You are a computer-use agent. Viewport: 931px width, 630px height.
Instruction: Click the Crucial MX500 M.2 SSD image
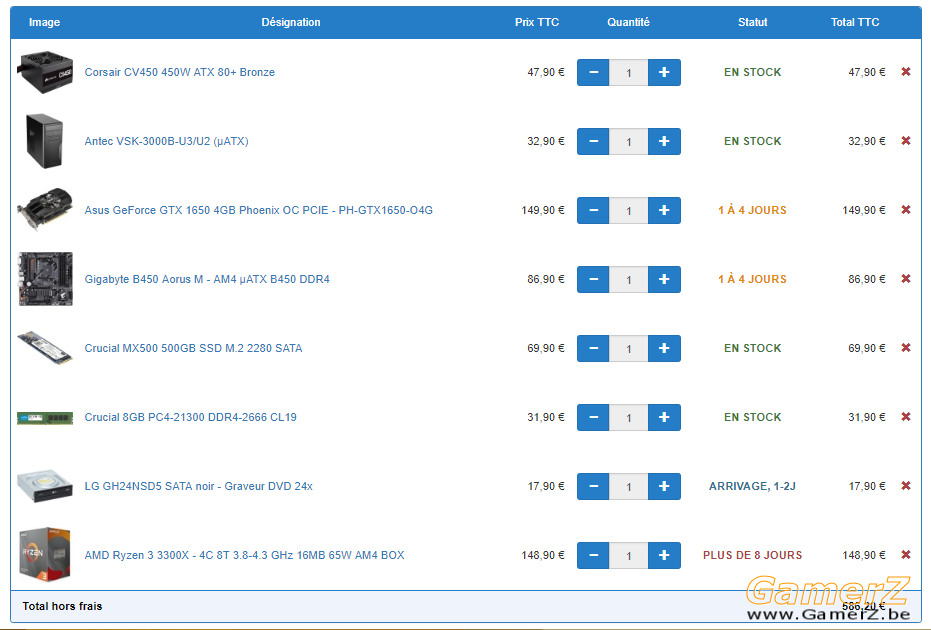[x=45, y=348]
